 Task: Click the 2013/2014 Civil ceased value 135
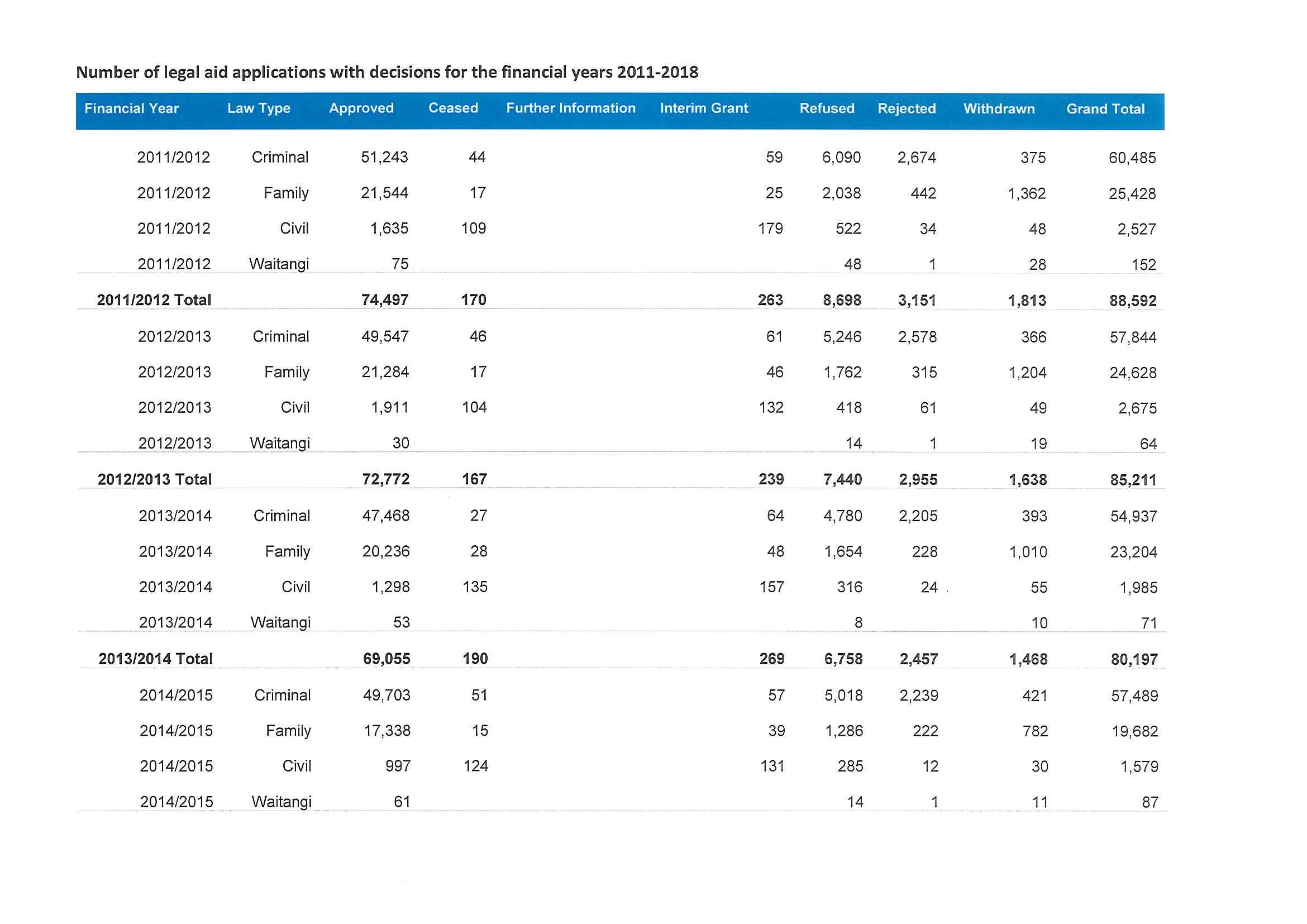tap(475, 587)
